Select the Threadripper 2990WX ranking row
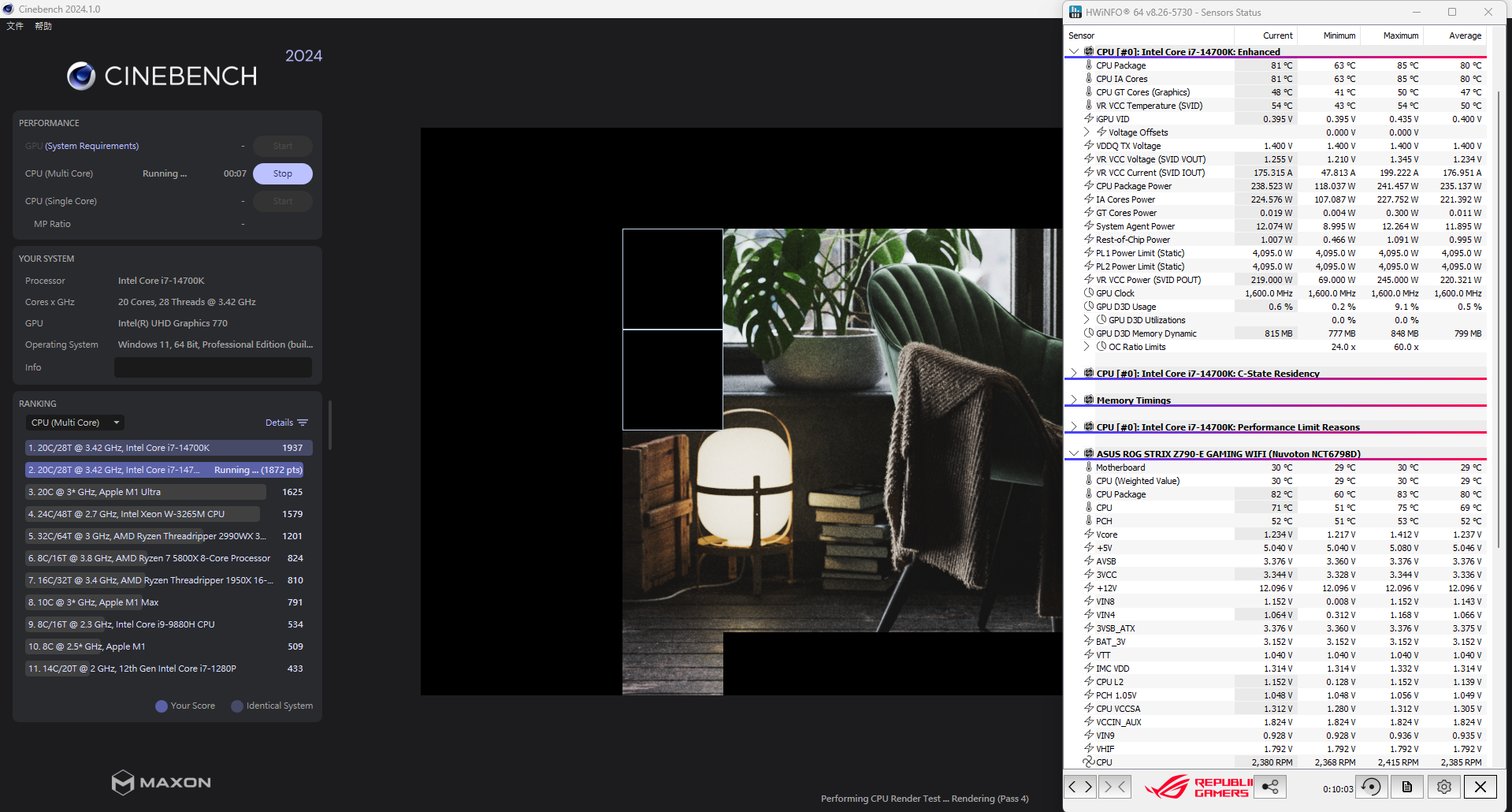 pyautogui.click(x=169, y=536)
